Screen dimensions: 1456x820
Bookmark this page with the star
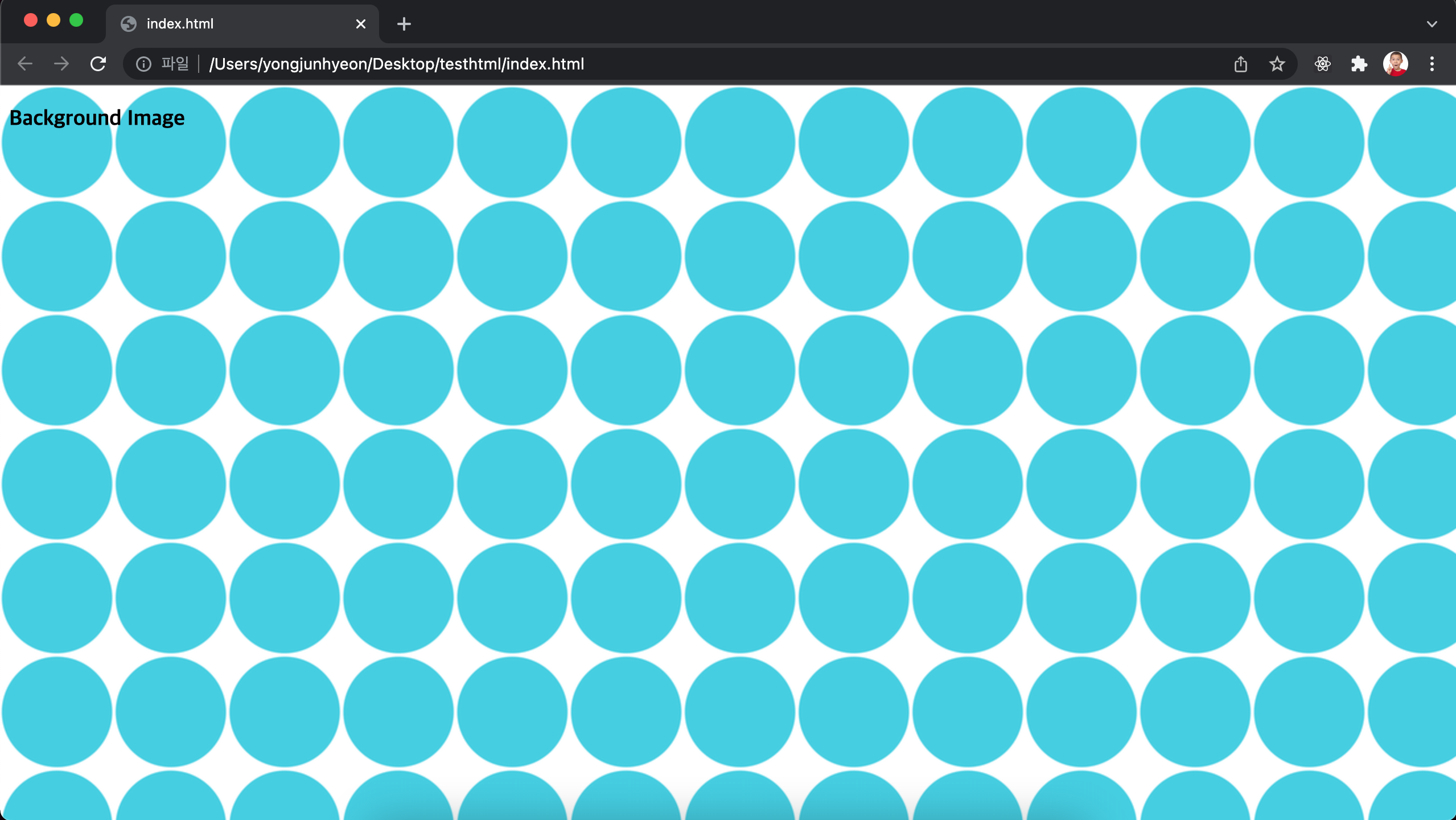(x=1277, y=64)
